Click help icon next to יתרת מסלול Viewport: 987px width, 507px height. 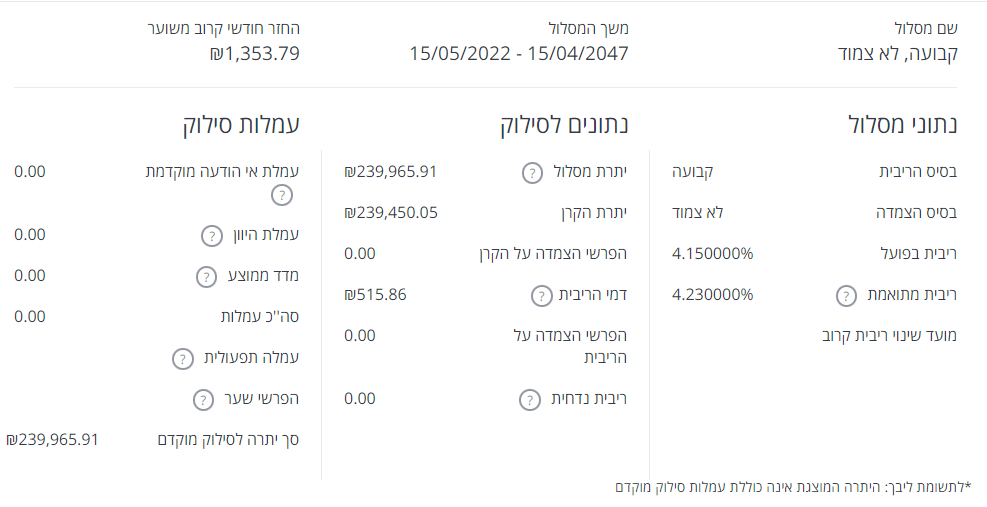[x=532, y=173]
